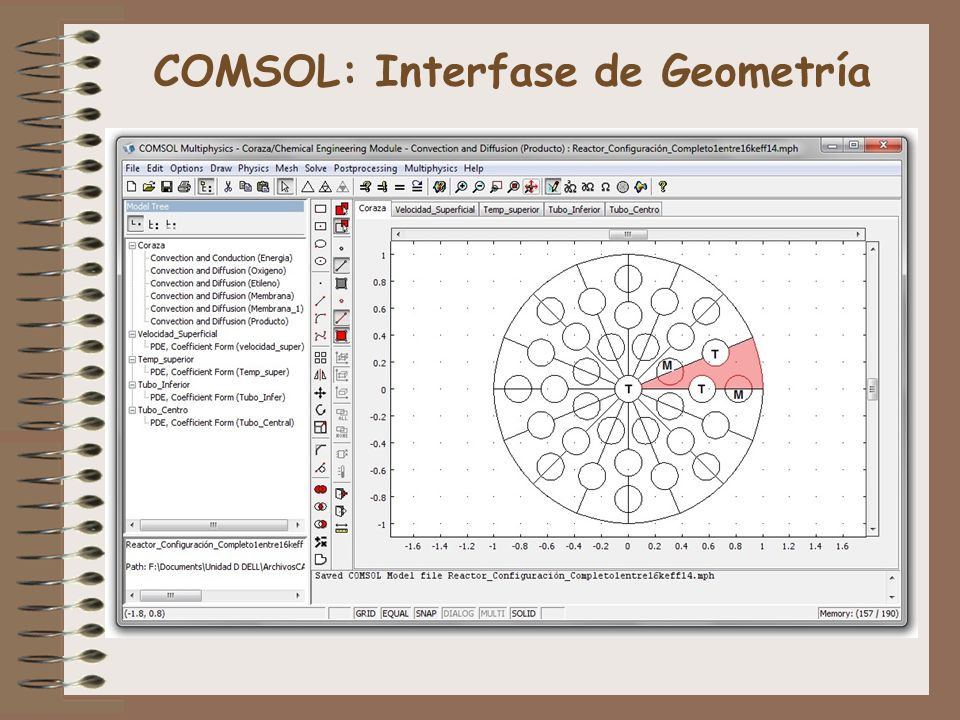Screen dimensions: 960x720
Task: Click the Union red circles icon
Action: [x=320, y=490]
